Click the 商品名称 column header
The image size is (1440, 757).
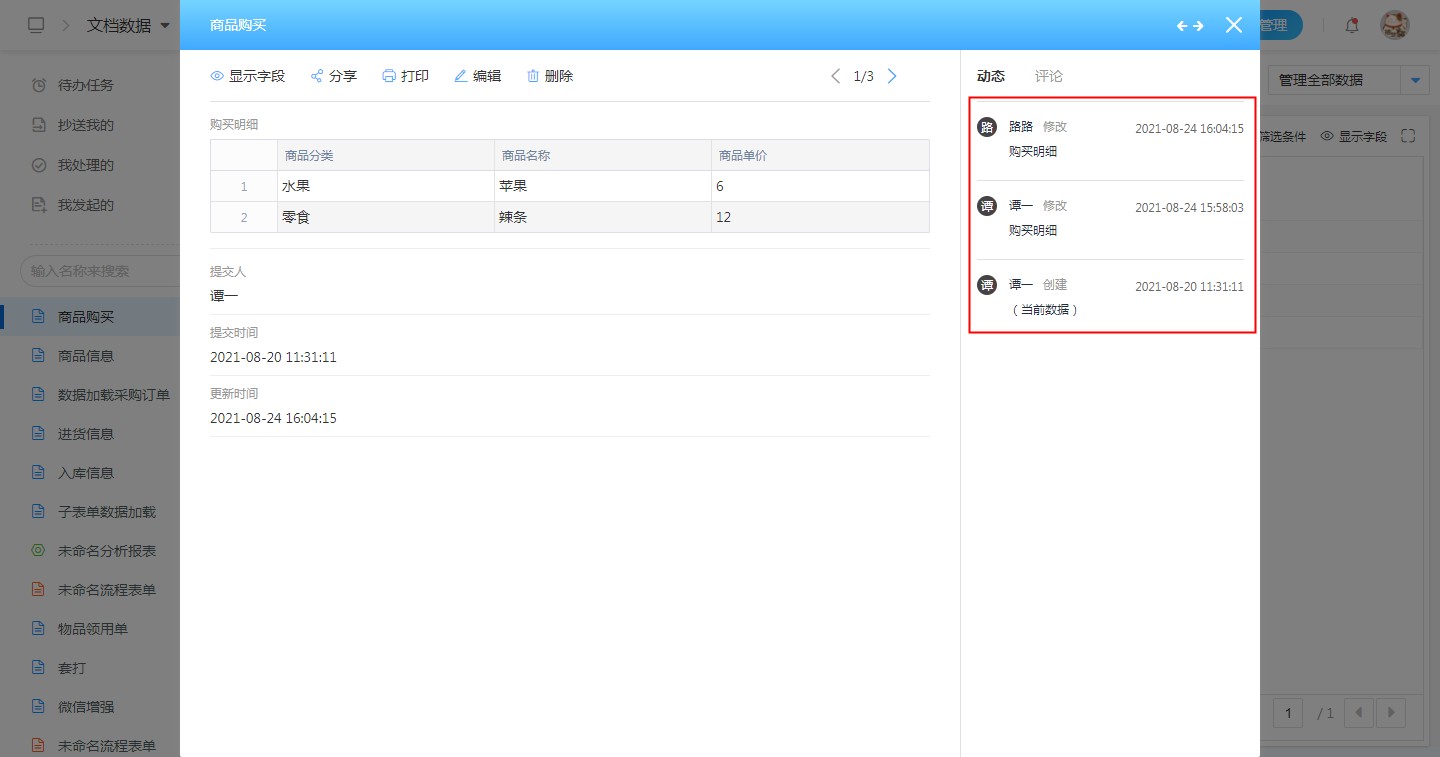(603, 155)
